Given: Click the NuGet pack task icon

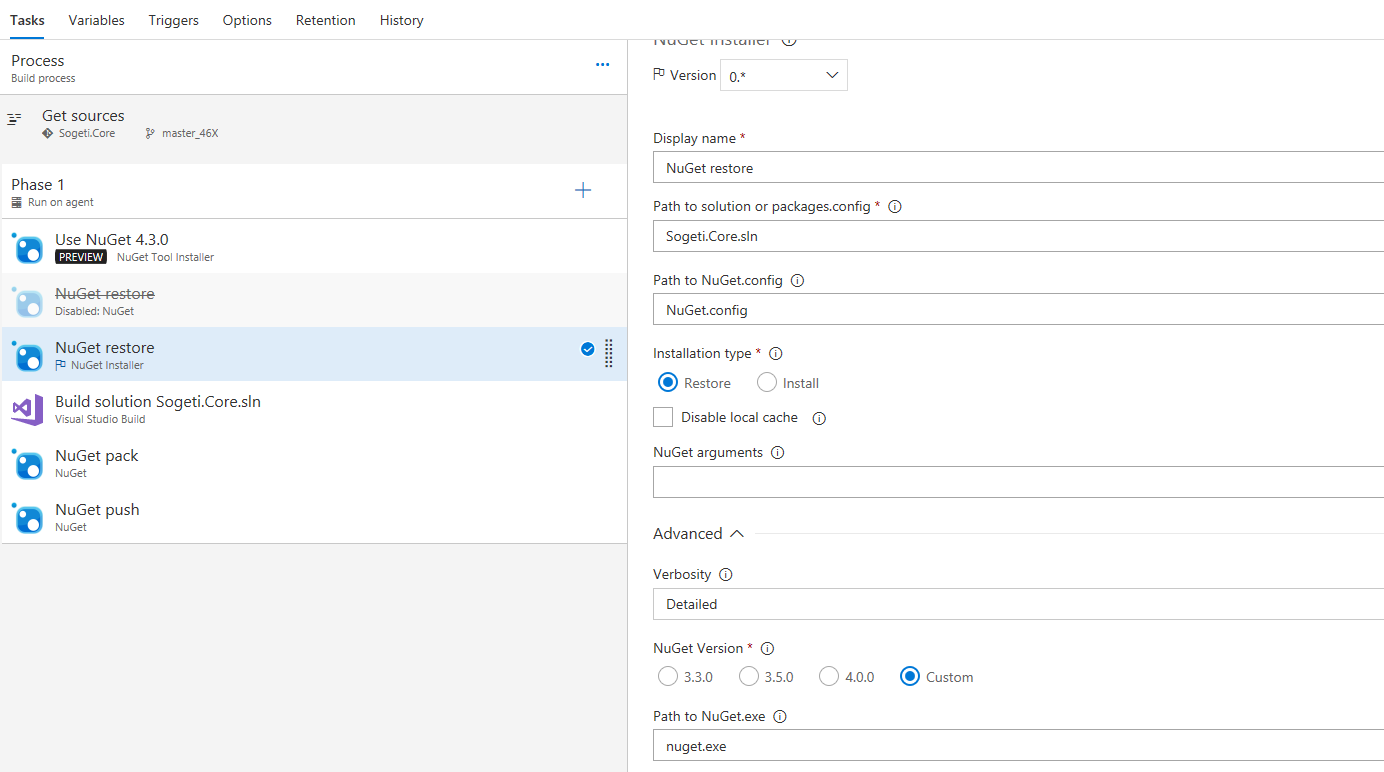Looking at the screenshot, I should (26, 463).
